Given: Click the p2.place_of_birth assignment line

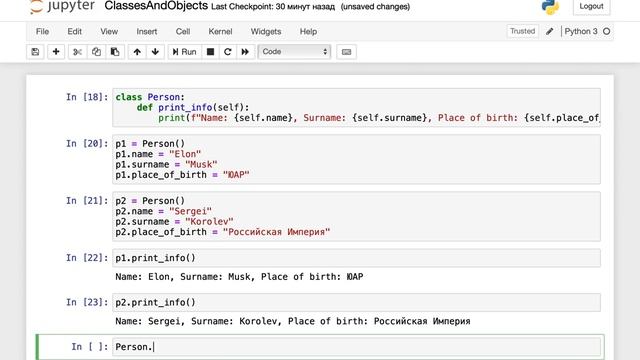Looking at the screenshot, I should [x=222, y=232].
